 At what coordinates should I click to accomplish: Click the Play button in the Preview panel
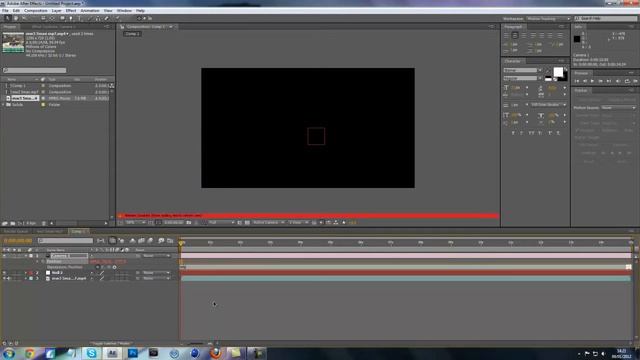(x=592, y=81)
